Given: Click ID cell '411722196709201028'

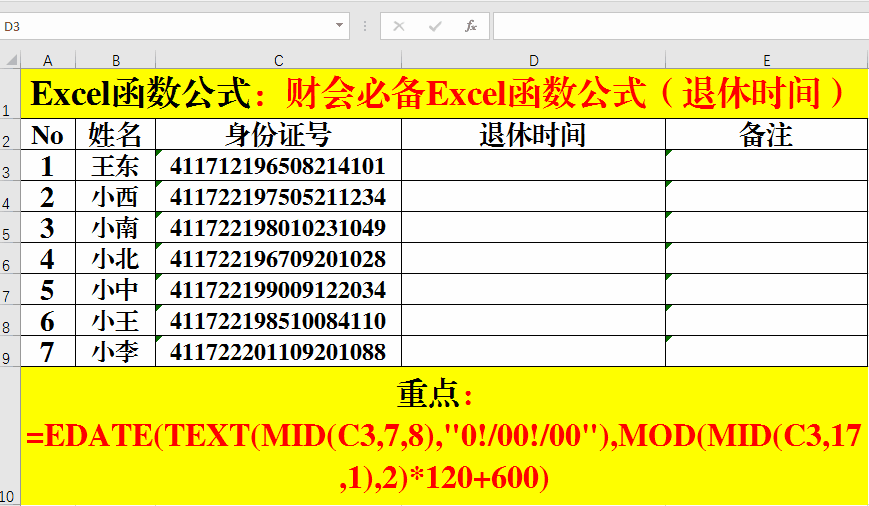Looking at the screenshot, I should pos(278,258).
